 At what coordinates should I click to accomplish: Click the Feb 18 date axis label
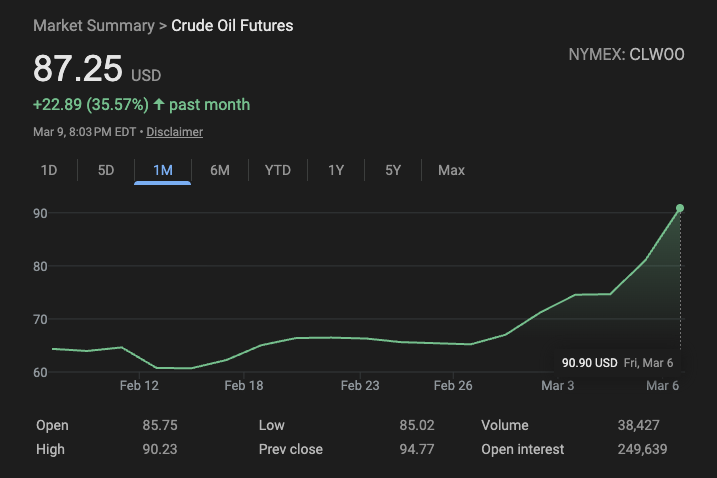[243, 385]
